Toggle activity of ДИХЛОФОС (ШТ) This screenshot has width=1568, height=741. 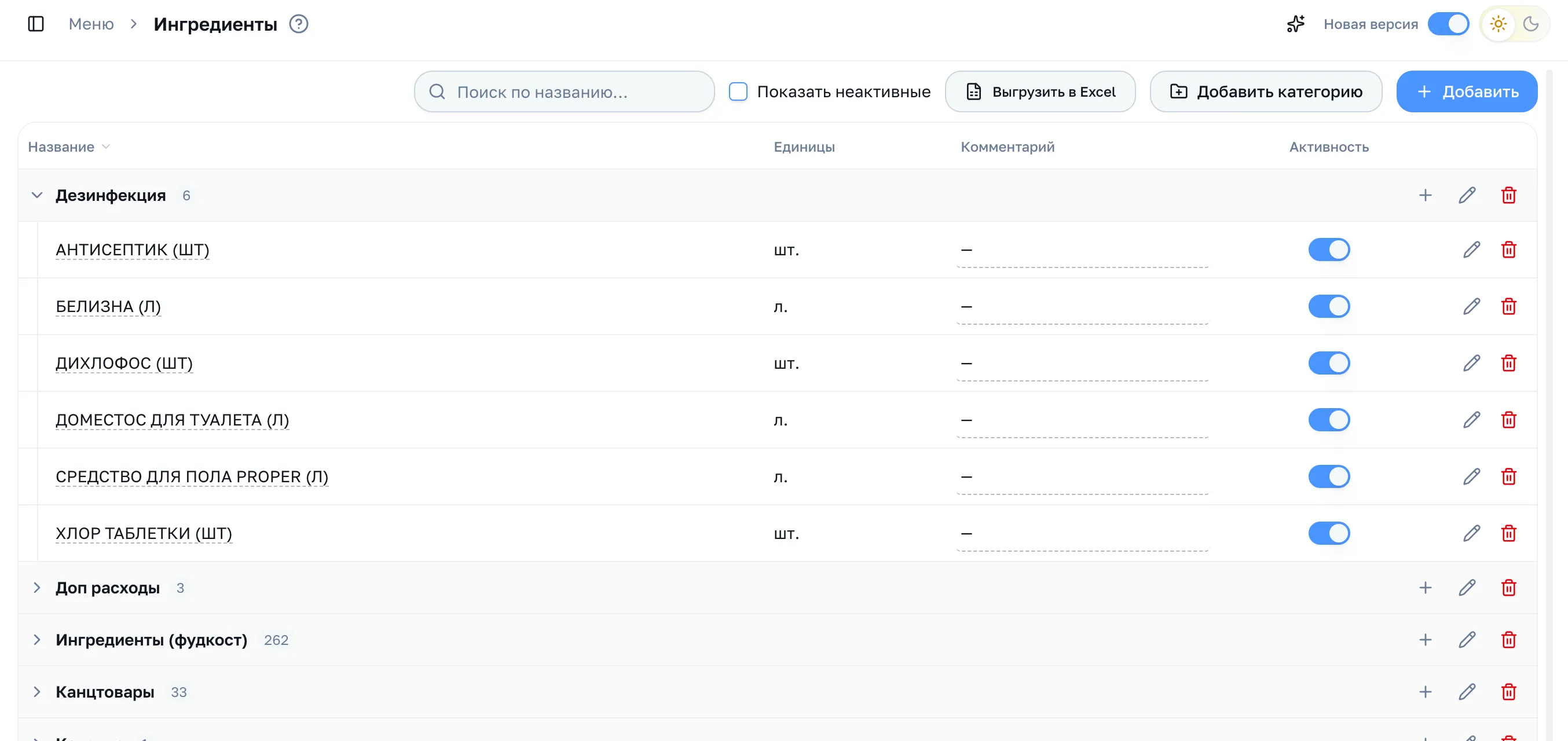[x=1329, y=363]
